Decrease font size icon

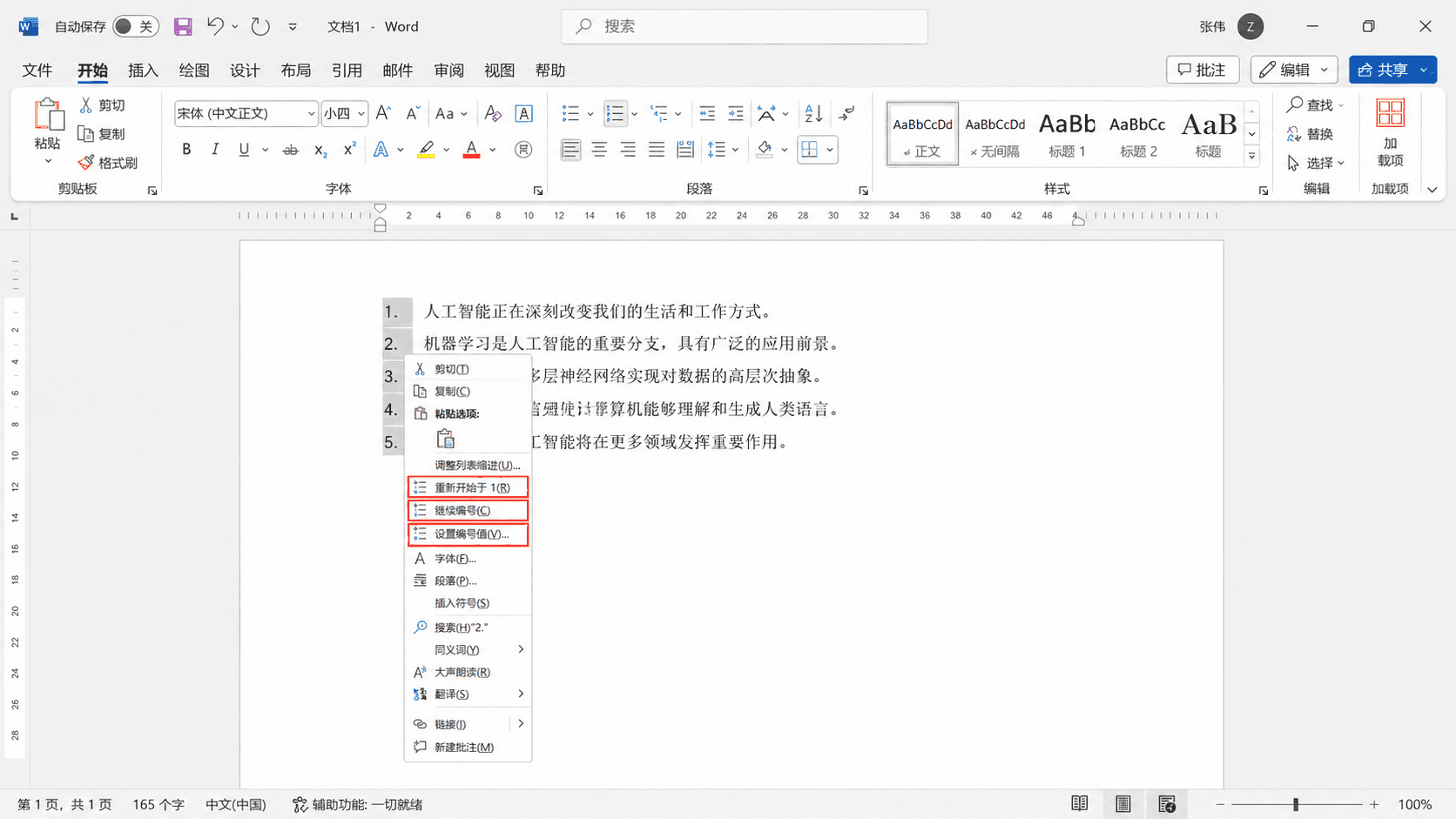(x=413, y=113)
